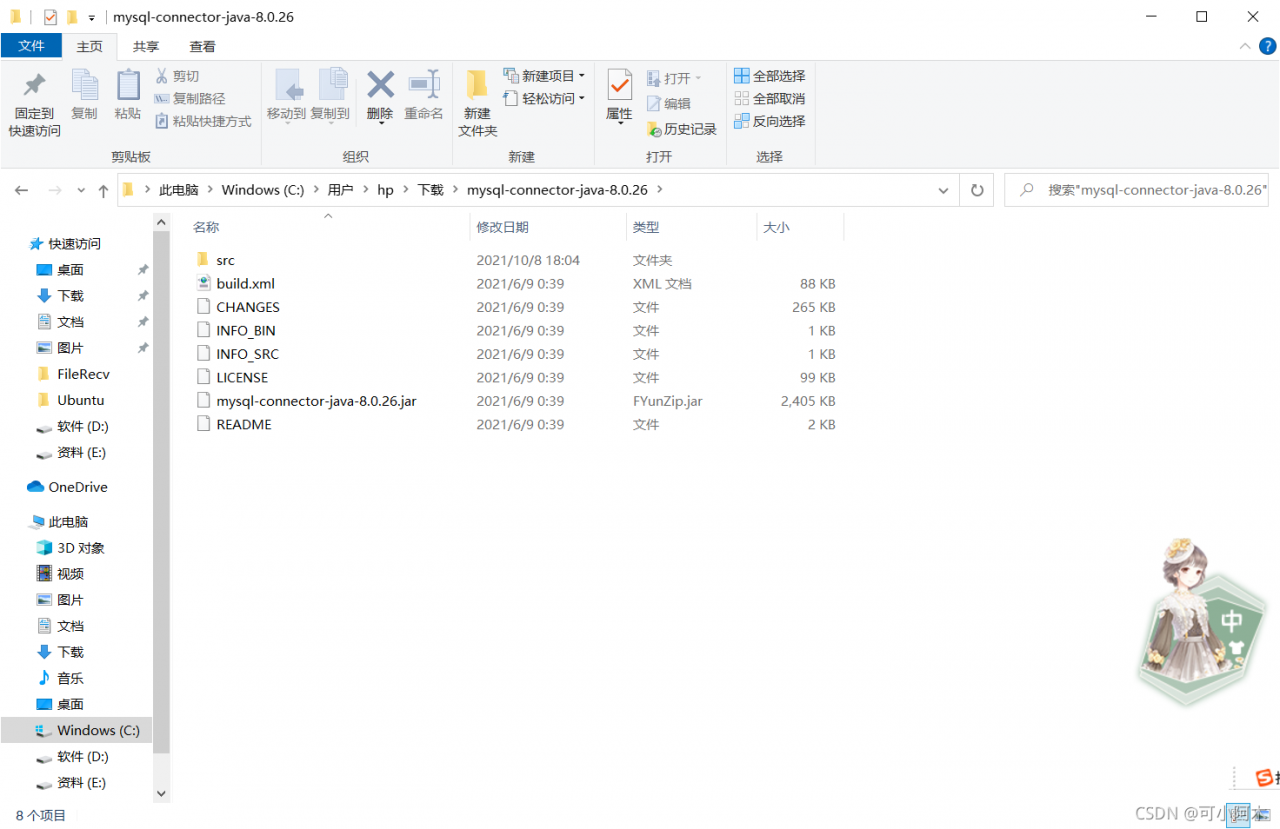The height and width of the screenshot is (829, 1280).
Task: Click the Back navigation arrow
Action: [22, 190]
